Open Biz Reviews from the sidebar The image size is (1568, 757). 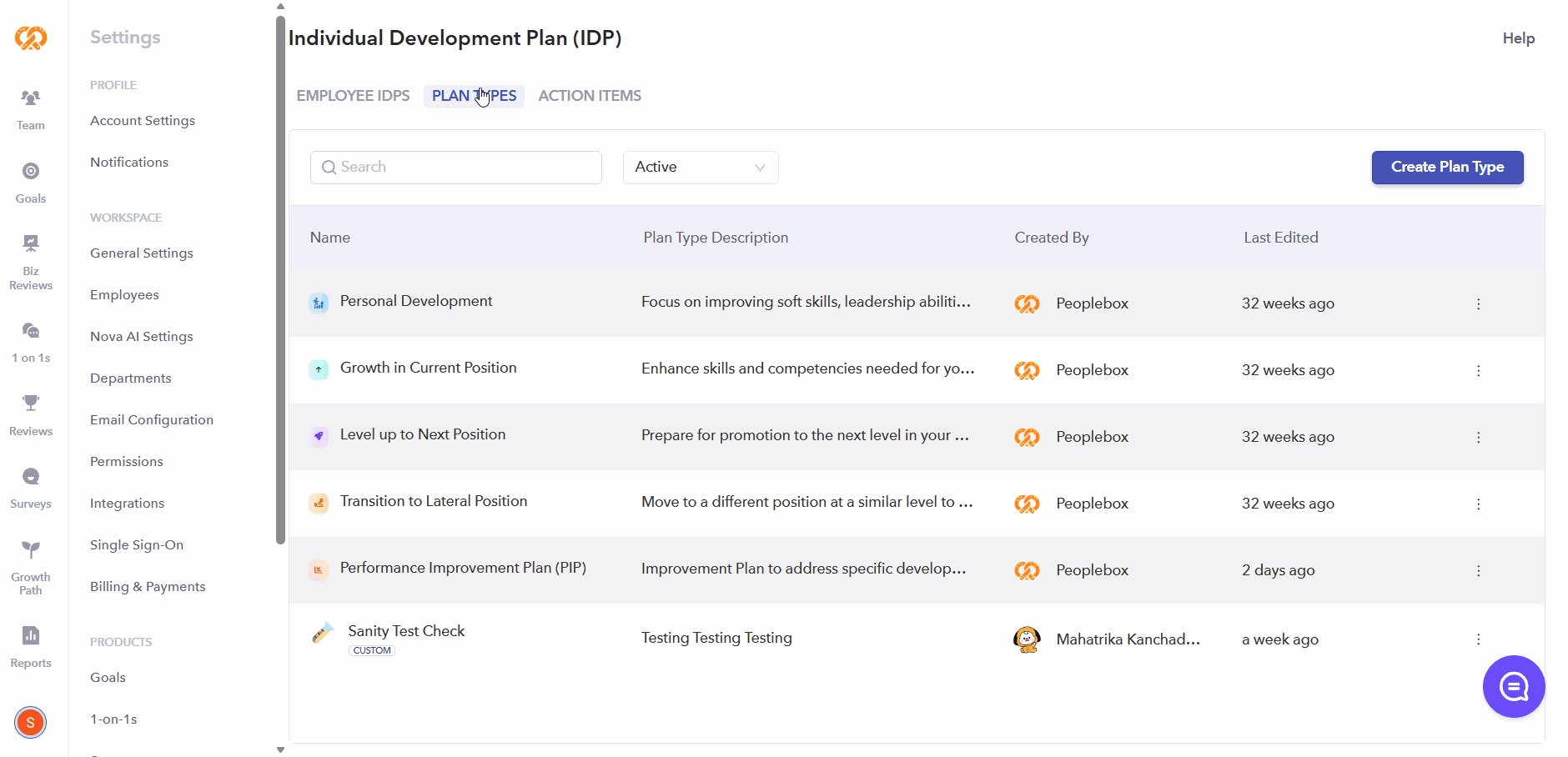click(x=31, y=263)
